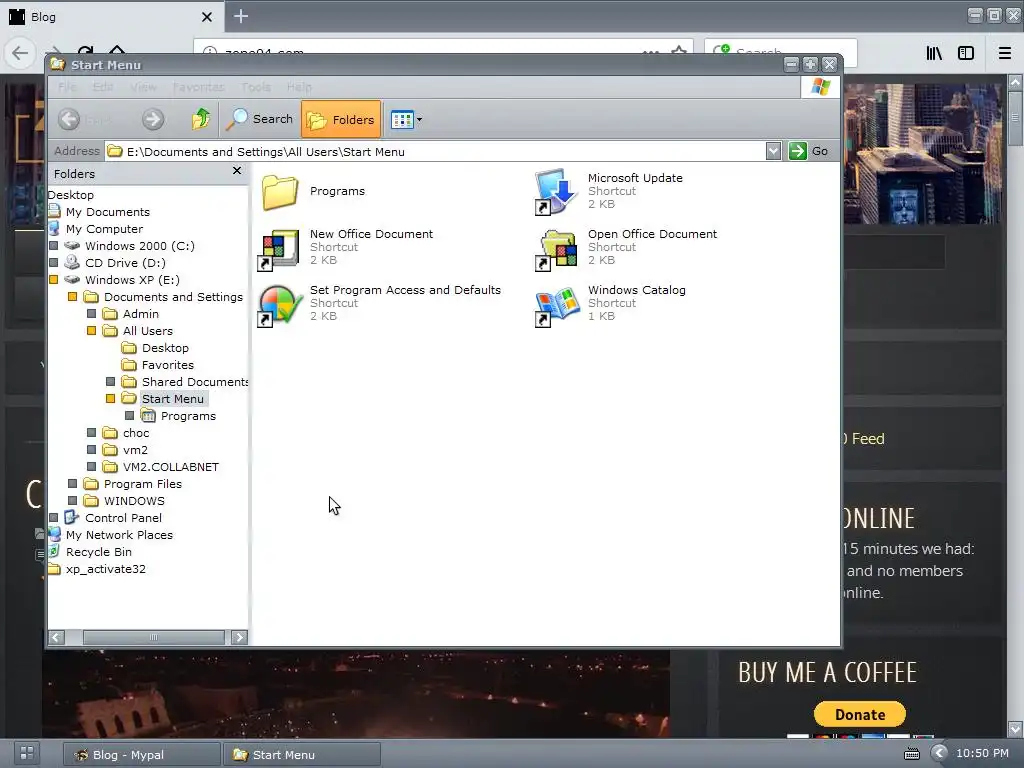
Task: Expand the system tray arrow
Action: point(939,754)
